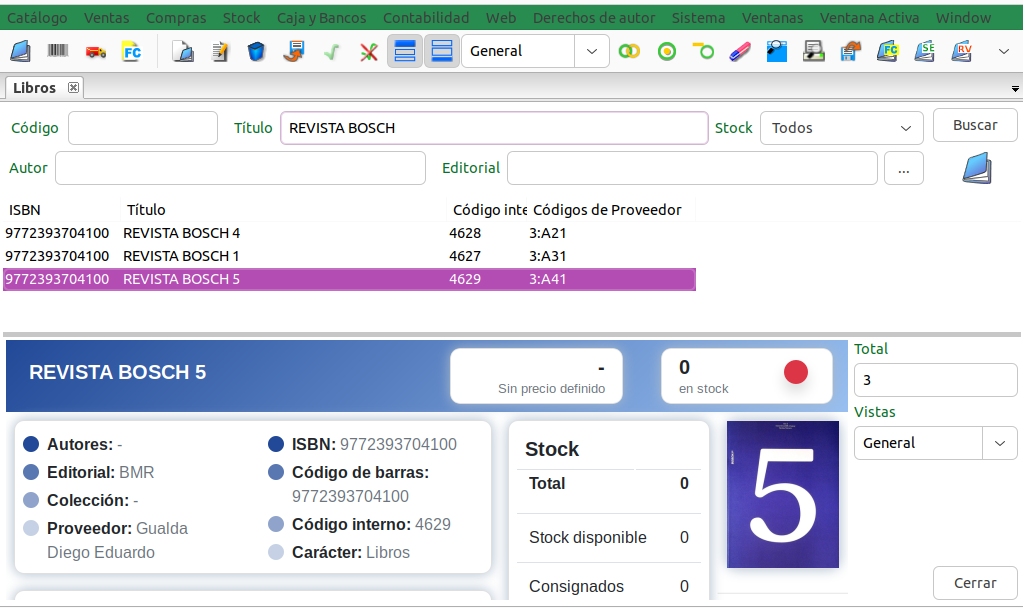Select the REVISTA BOSCH 1 row
The image size is (1023, 608).
point(349,256)
